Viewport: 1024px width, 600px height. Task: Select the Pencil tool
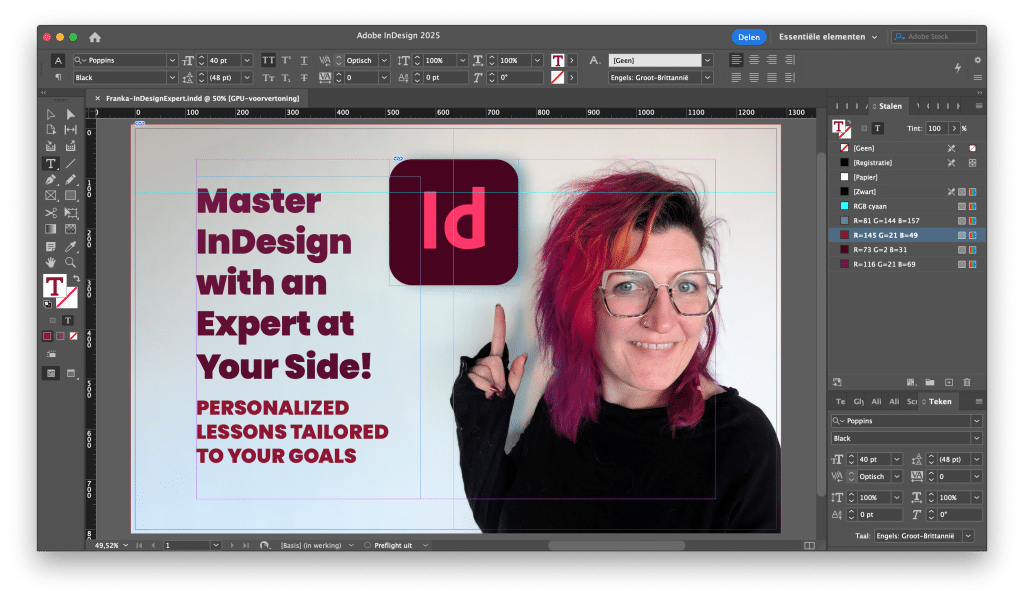tap(71, 180)
